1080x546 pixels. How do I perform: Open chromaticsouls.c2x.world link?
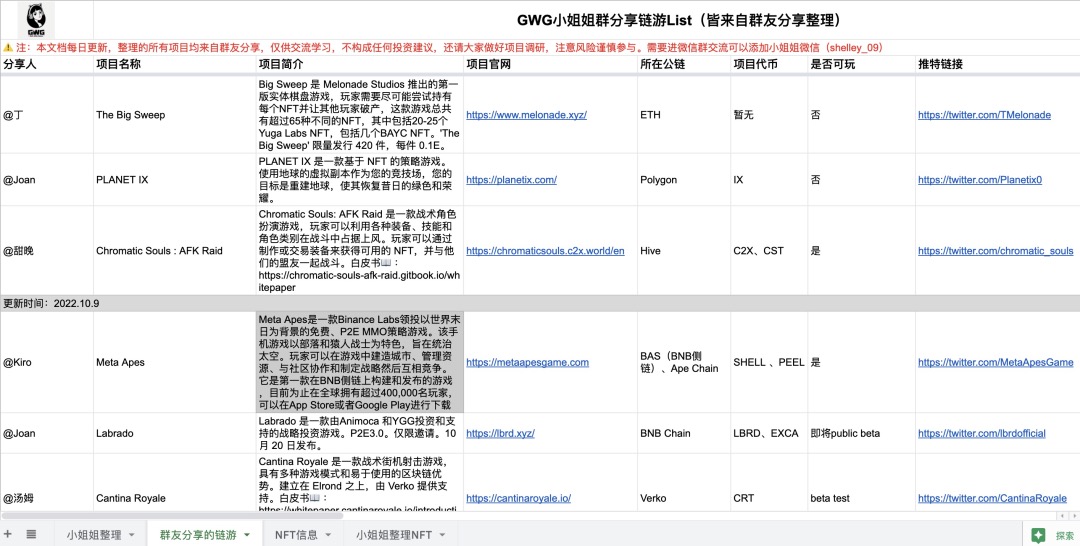545,251
